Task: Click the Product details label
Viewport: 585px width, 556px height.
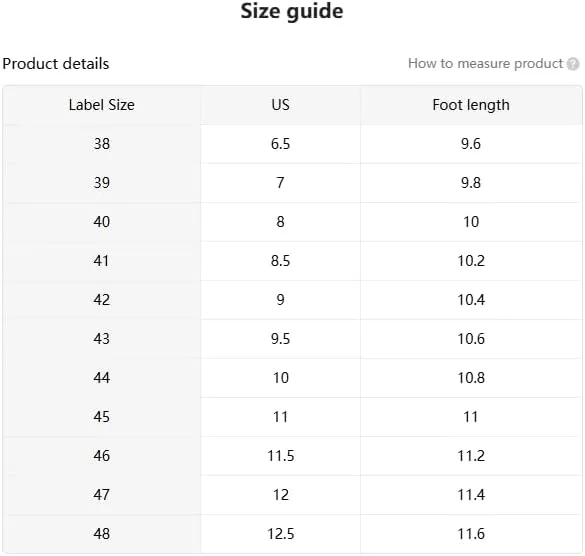Action: pos(56,64)
